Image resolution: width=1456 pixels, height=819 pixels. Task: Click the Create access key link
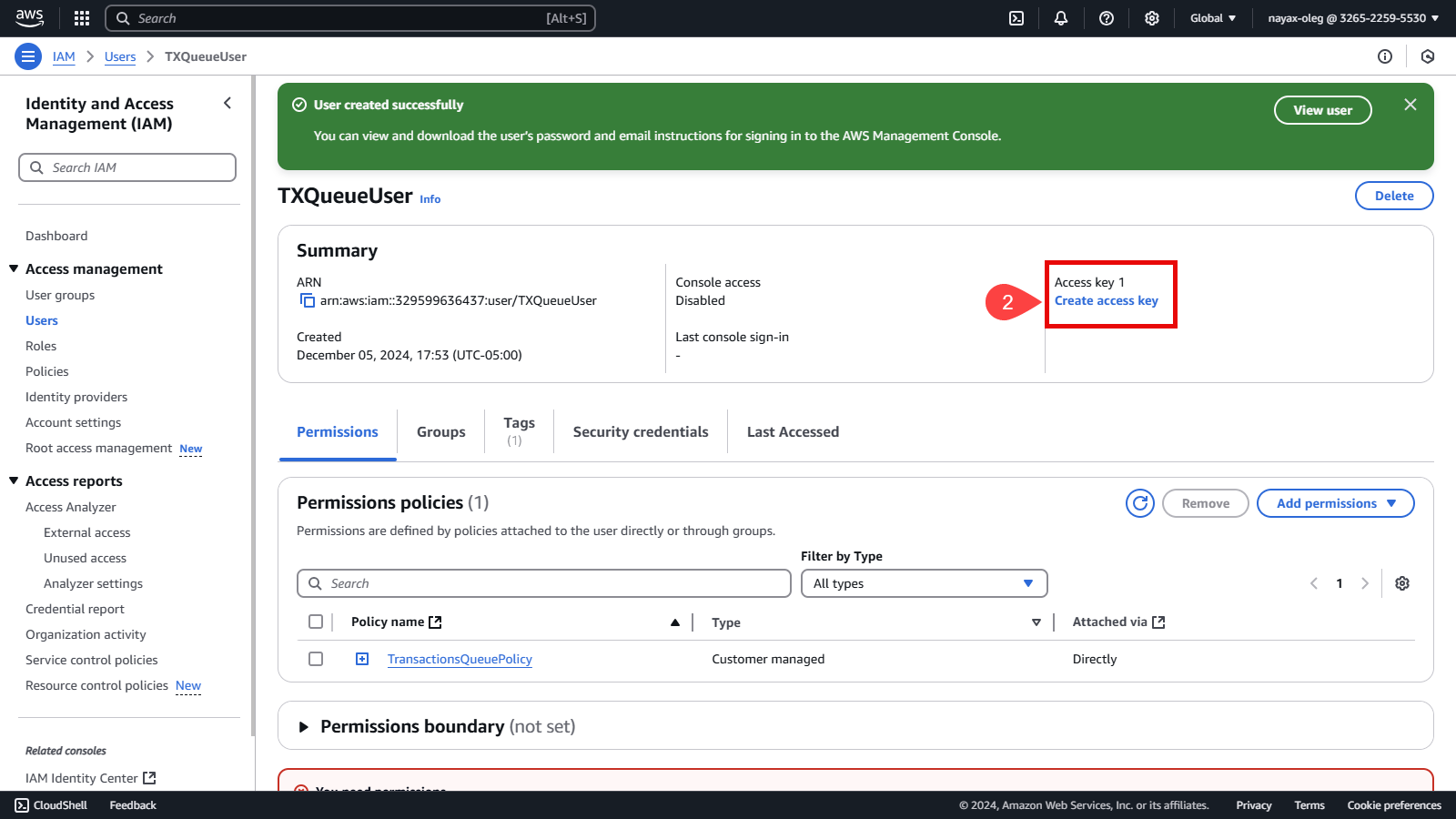tap(1107, 301)
